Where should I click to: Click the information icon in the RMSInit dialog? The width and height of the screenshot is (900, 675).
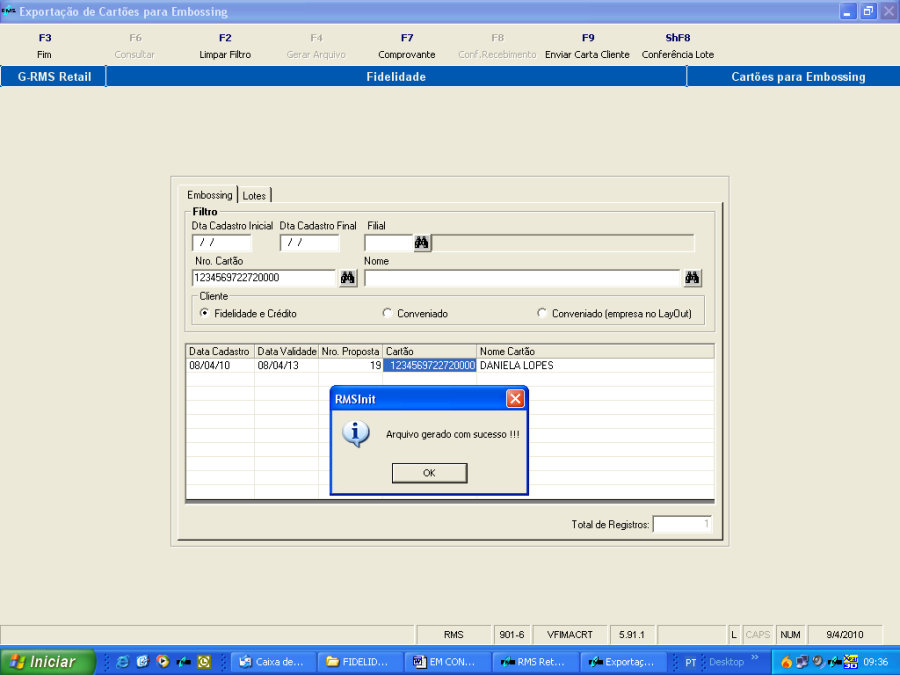356,434
